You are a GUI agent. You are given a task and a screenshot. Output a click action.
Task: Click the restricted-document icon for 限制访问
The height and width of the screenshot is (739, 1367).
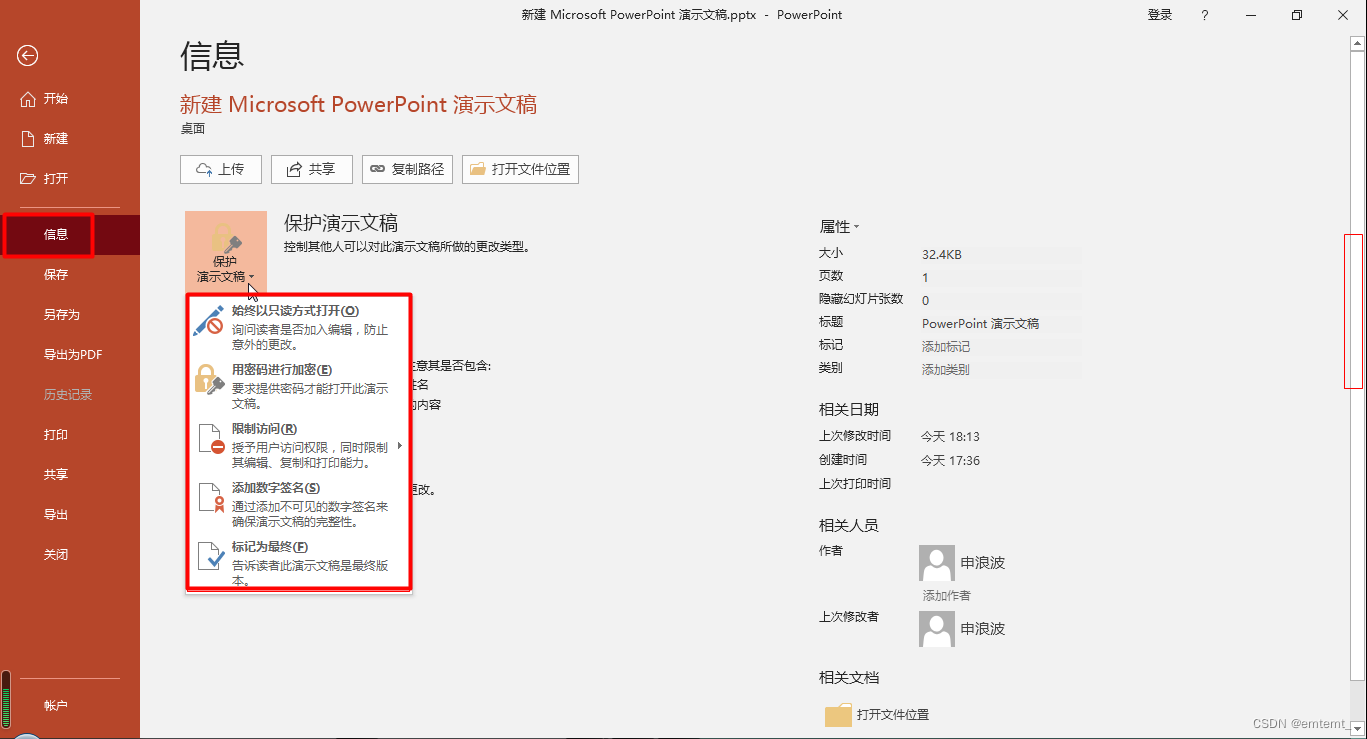(x=210, y=439)
